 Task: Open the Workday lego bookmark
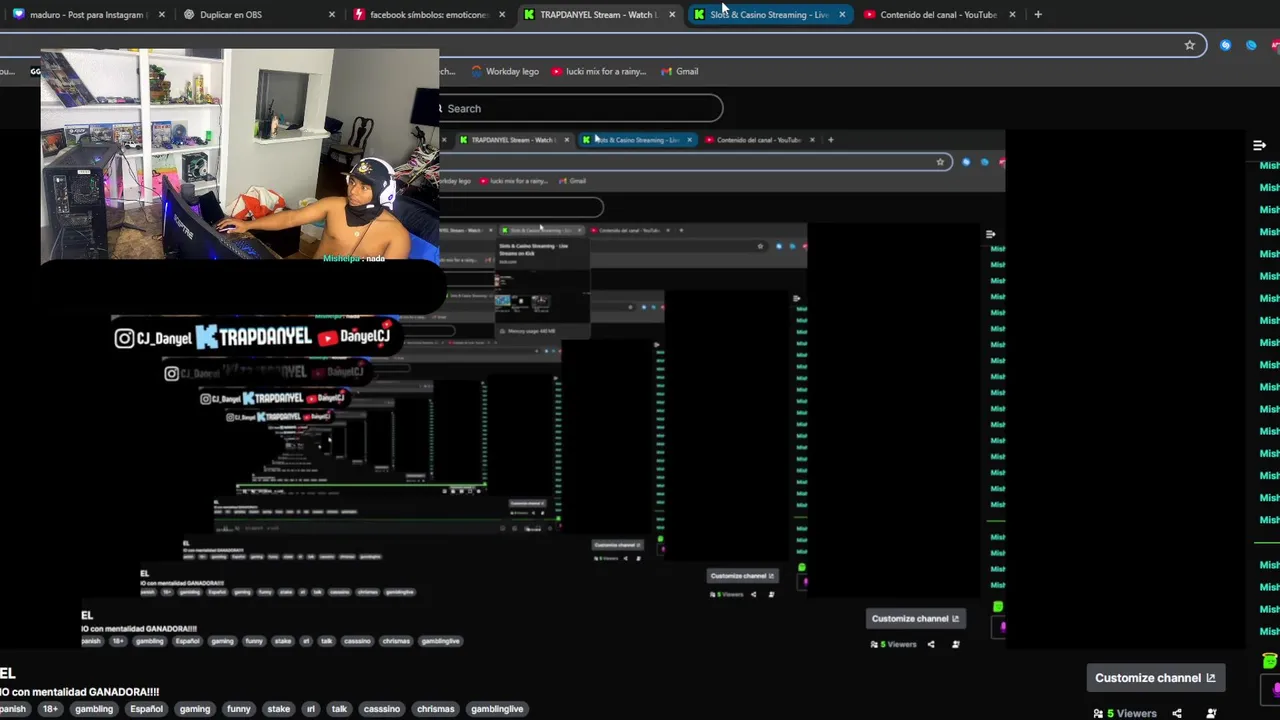coord(505,71)
